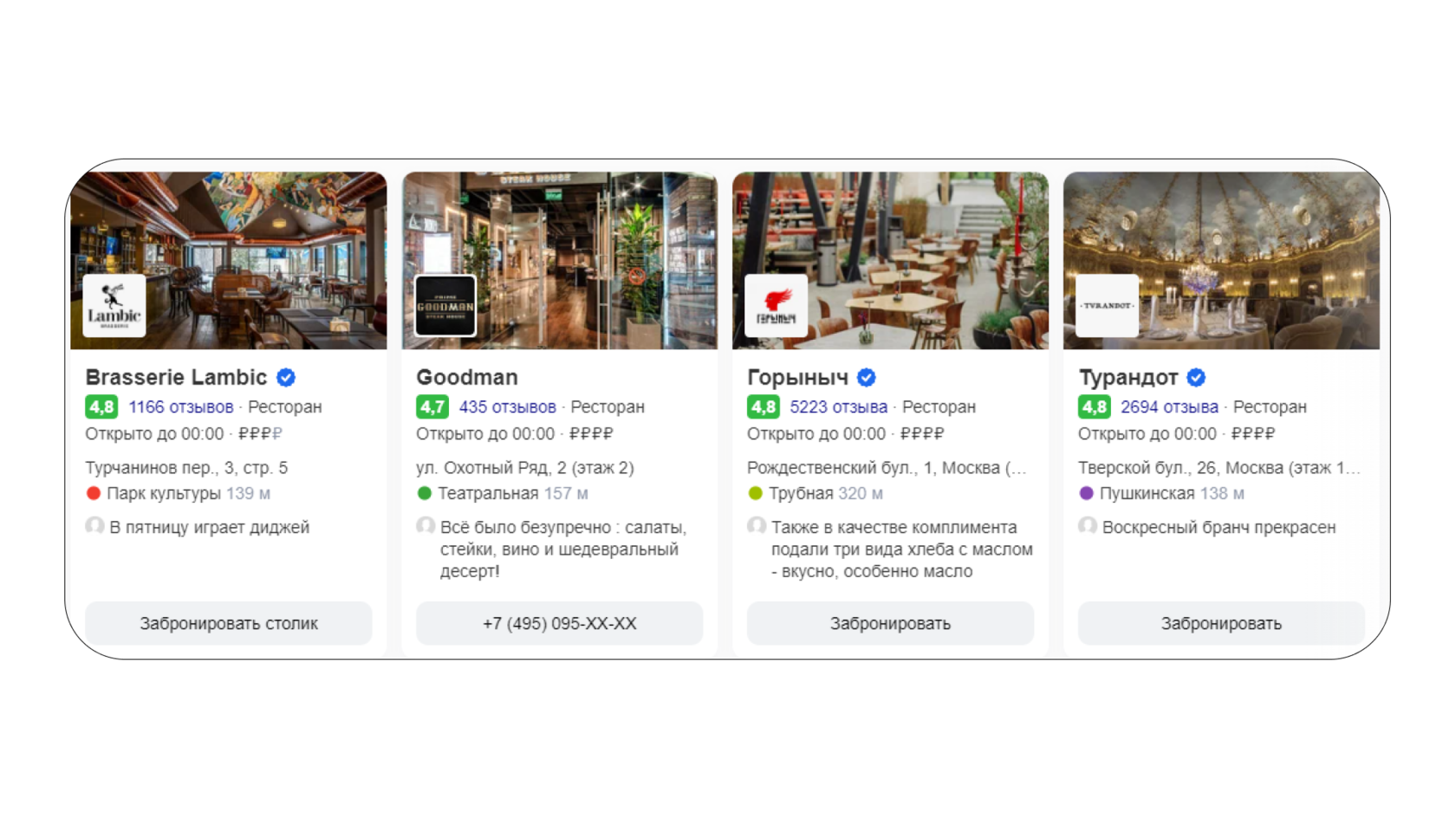View the 5223 отзыва reviews

point(839,406)
